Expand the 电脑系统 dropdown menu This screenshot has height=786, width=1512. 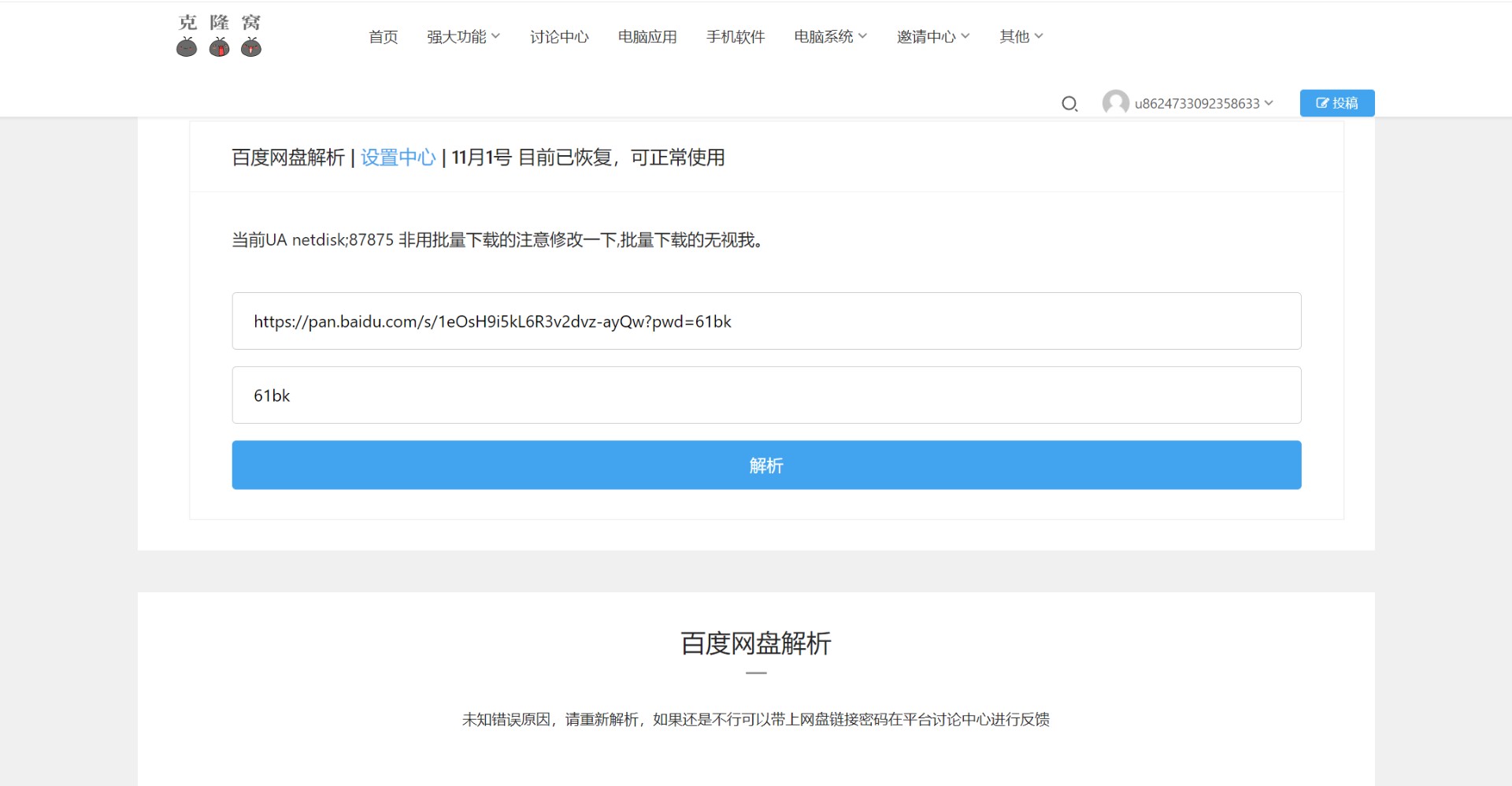pyautogui.click(x=830, y=36)
